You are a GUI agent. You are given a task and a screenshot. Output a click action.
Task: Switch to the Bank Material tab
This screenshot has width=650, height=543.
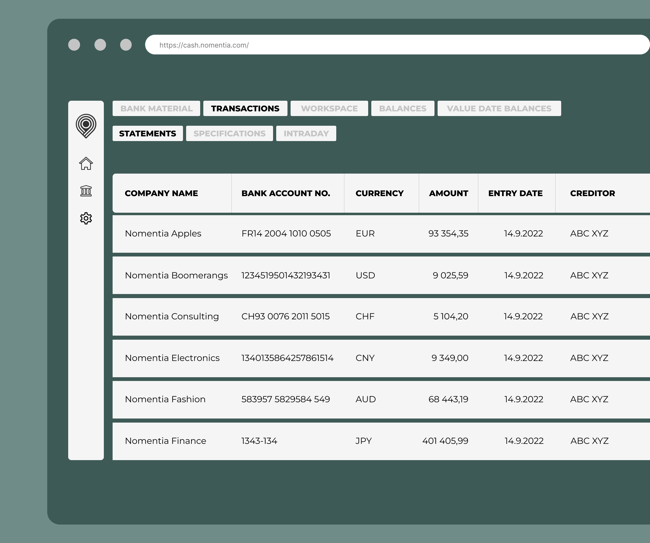click(156, 109)
